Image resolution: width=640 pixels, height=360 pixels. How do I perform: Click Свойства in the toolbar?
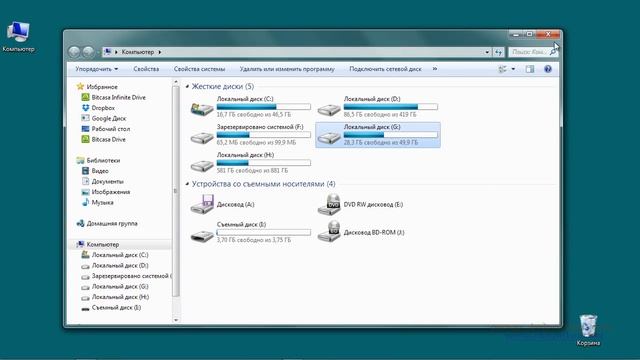146,69
